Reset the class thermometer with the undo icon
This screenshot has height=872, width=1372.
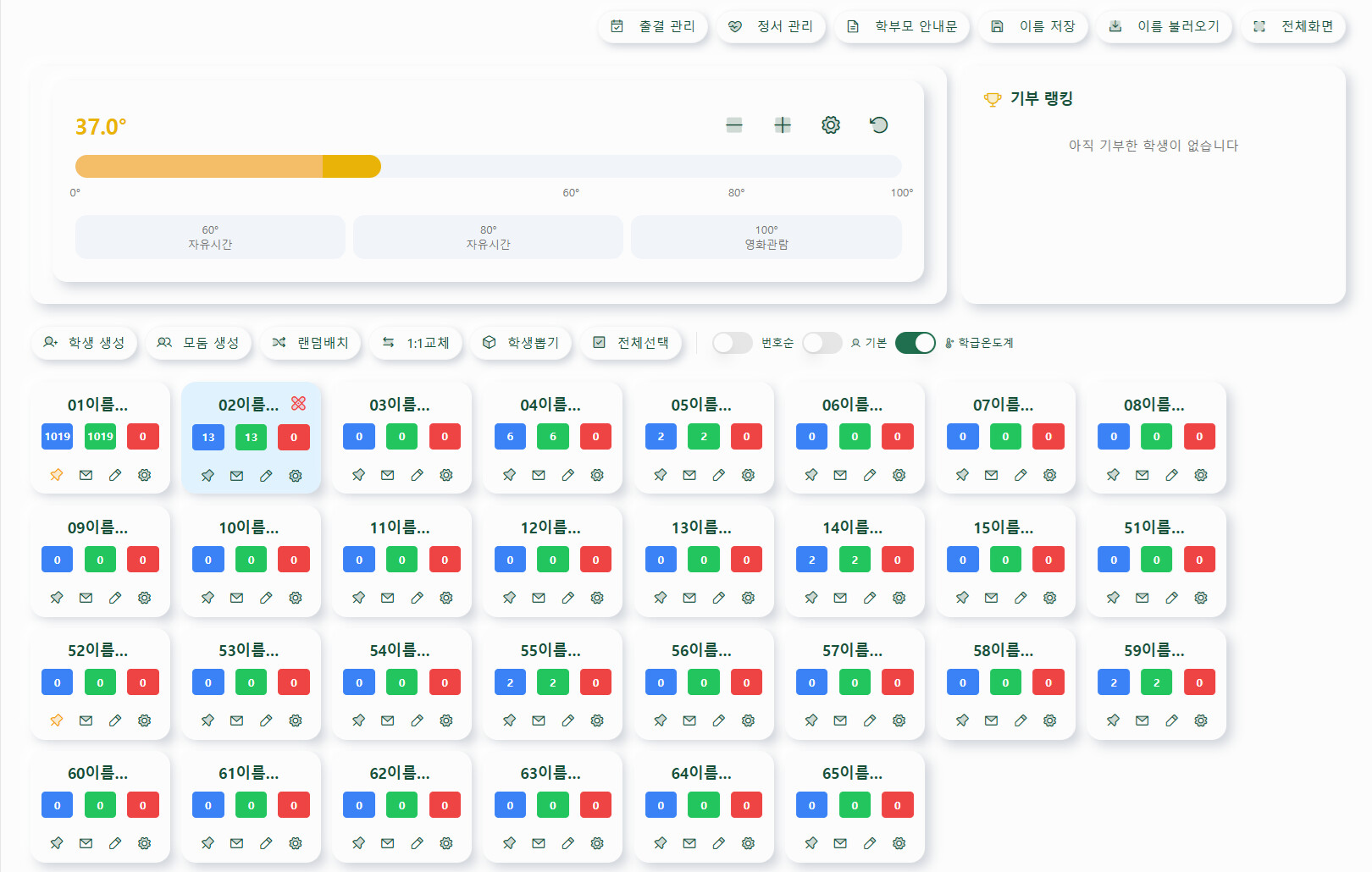879,125
